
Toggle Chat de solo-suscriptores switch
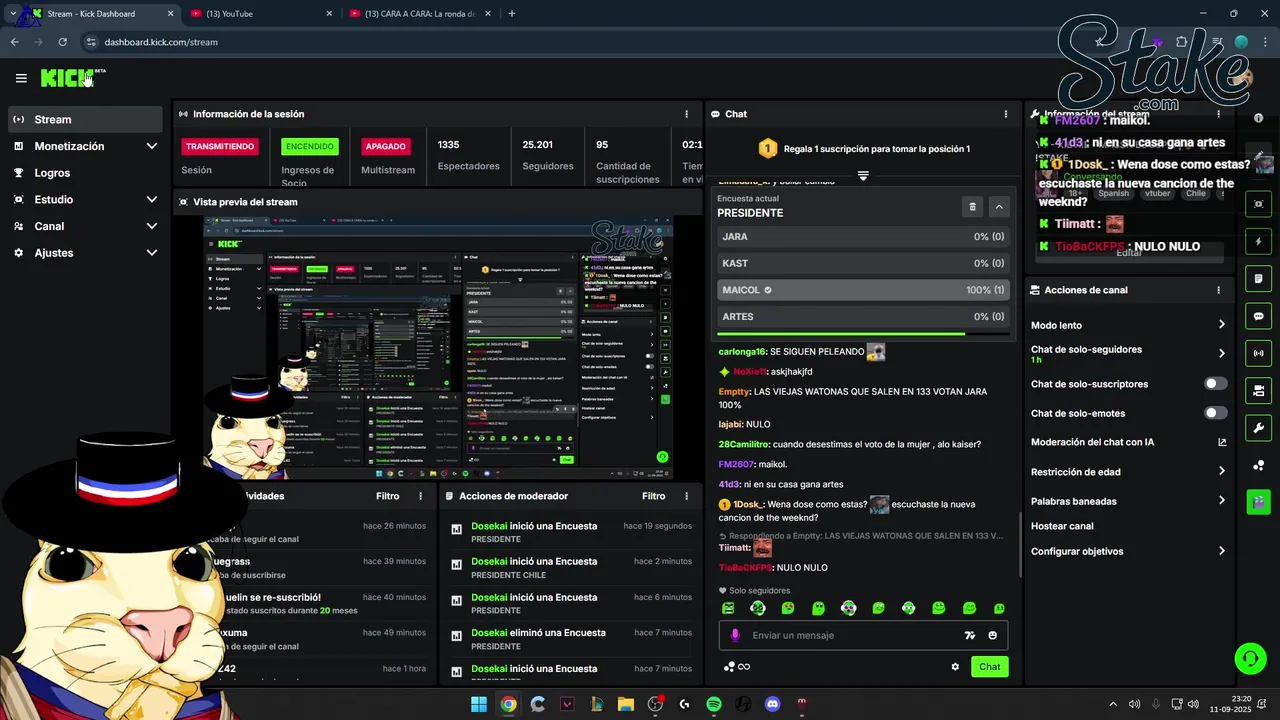pos(1216,384)
